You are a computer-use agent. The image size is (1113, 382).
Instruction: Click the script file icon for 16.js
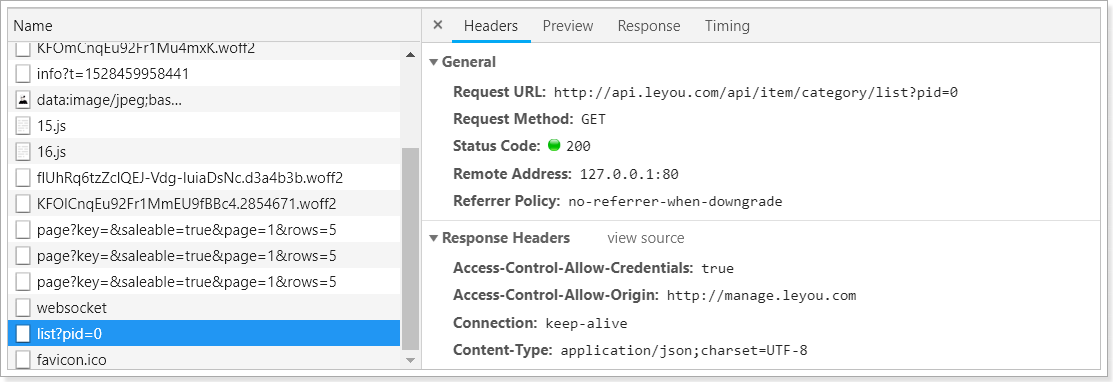tap(23, 152)
